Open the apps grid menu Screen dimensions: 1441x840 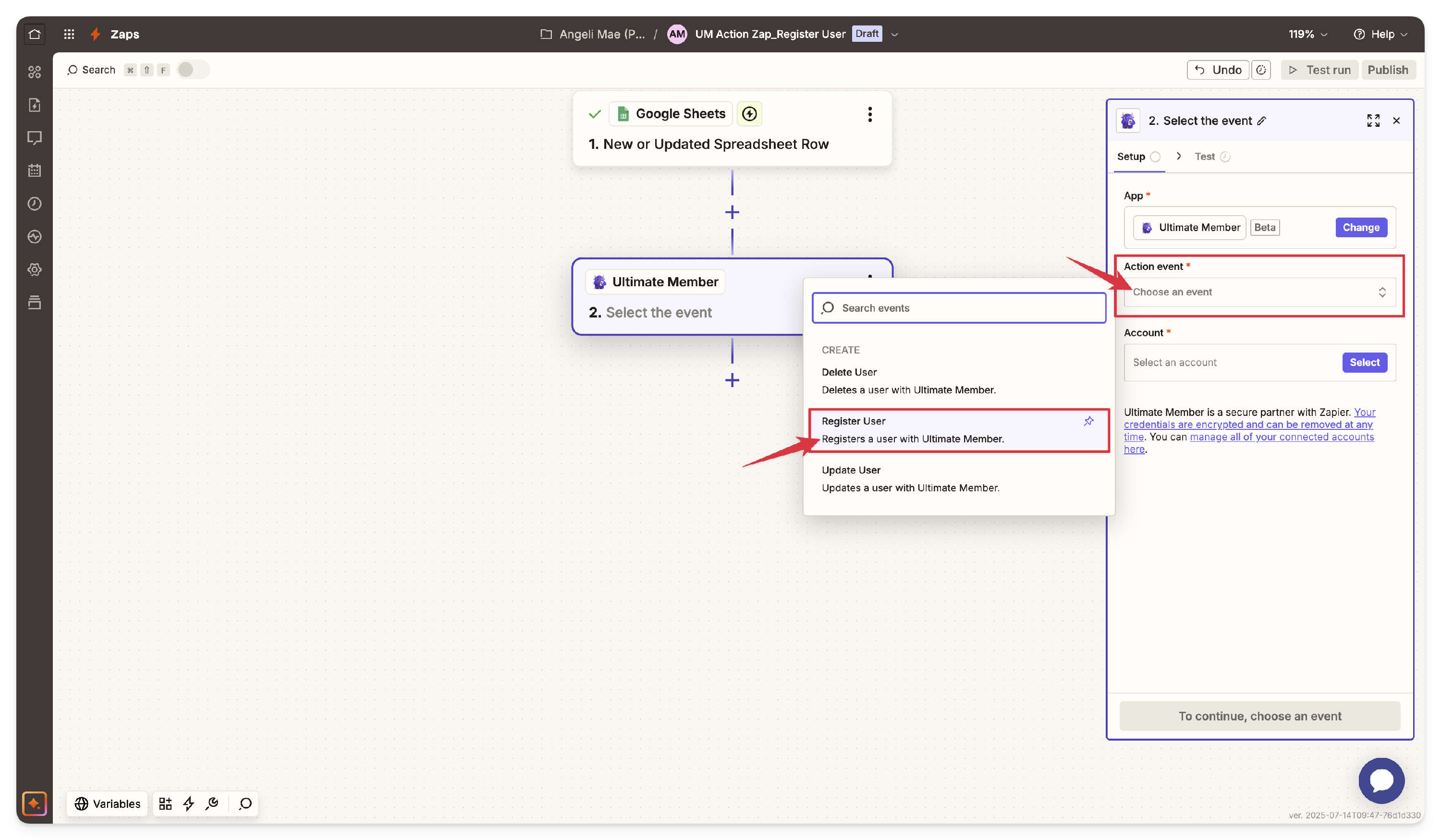tap(69, 34)
